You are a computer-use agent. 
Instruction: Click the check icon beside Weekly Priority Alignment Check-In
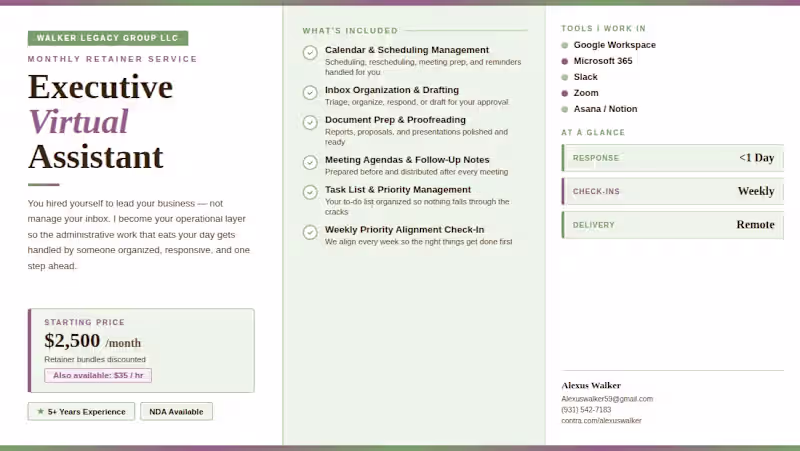click(x=310, y=233)
